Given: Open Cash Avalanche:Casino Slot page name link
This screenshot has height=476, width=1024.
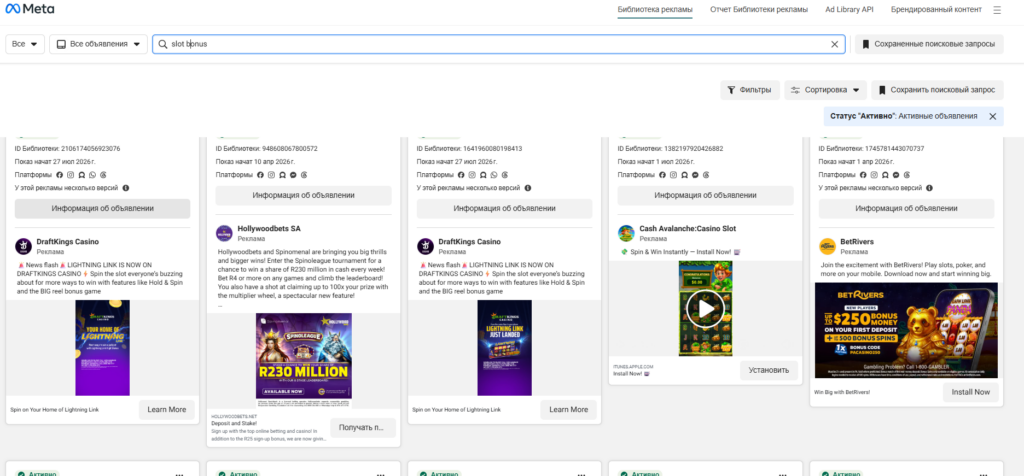Looking at the screenshot, I should click(x=688, y=229).
